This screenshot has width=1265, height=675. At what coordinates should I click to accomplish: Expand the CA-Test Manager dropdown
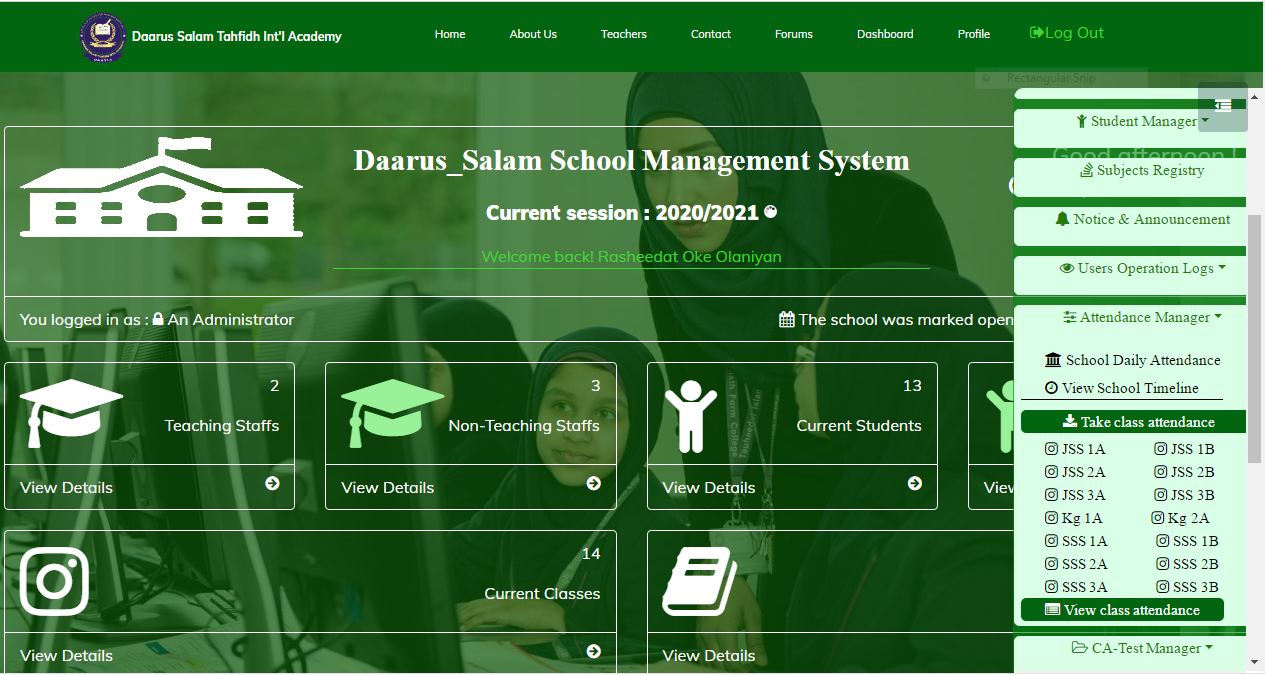1143,649
